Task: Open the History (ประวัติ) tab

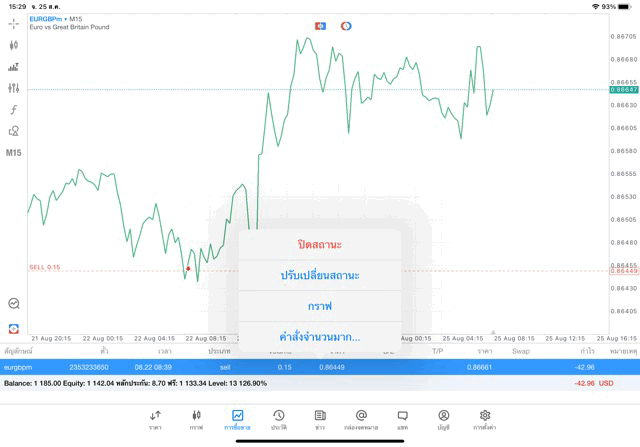Action: pos(278,419)
